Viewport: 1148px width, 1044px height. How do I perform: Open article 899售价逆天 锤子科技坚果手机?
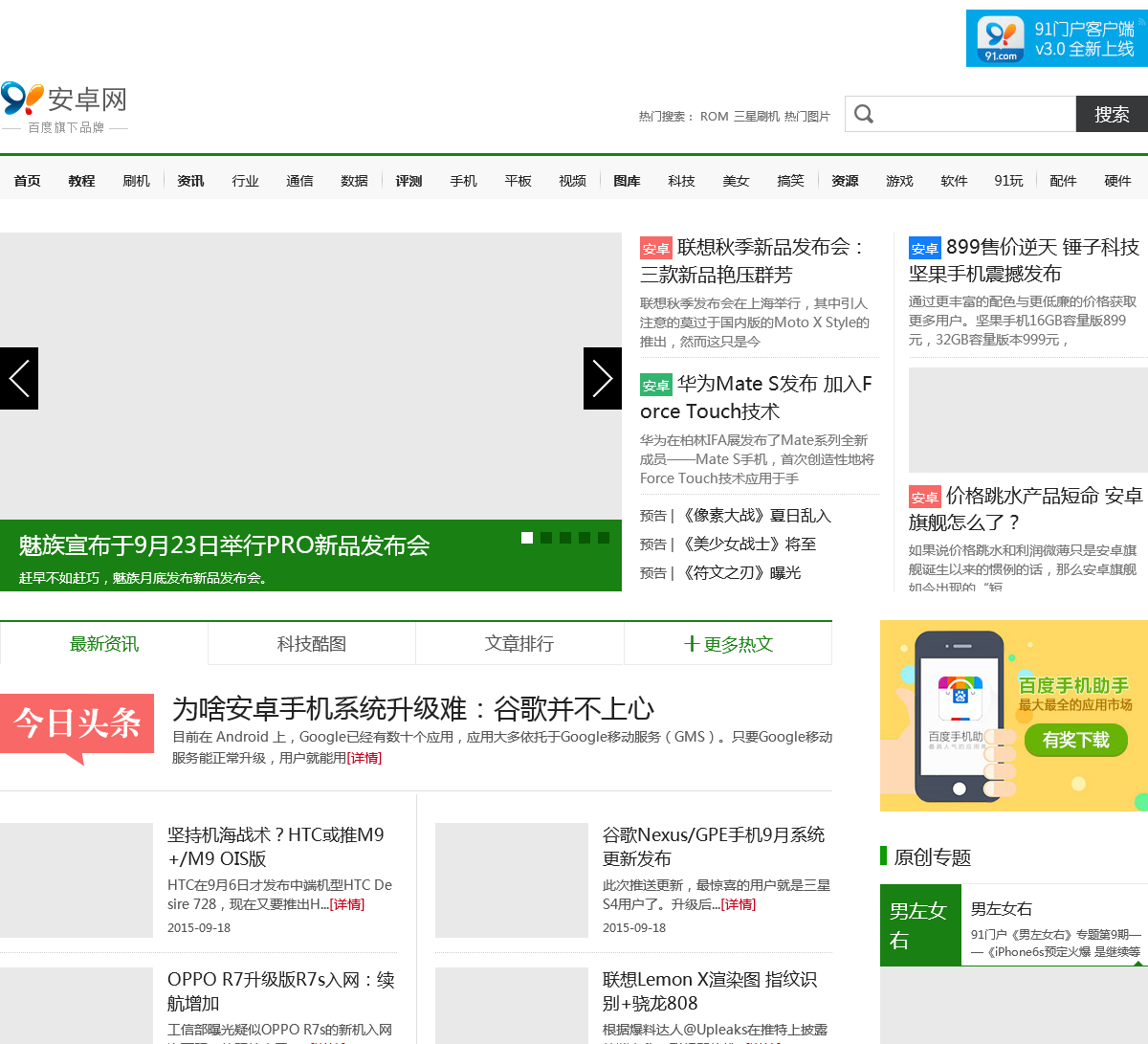click(x=1025, y=260)
